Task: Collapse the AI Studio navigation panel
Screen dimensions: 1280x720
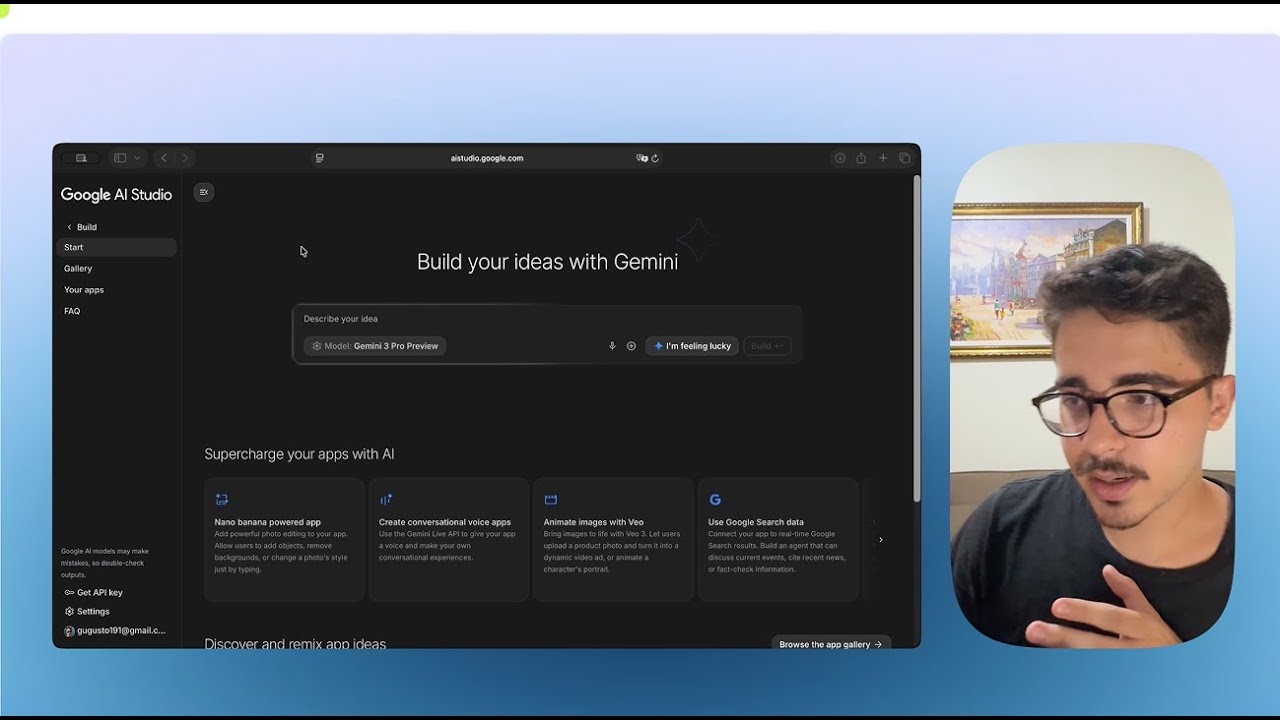Action: point(204,192)
